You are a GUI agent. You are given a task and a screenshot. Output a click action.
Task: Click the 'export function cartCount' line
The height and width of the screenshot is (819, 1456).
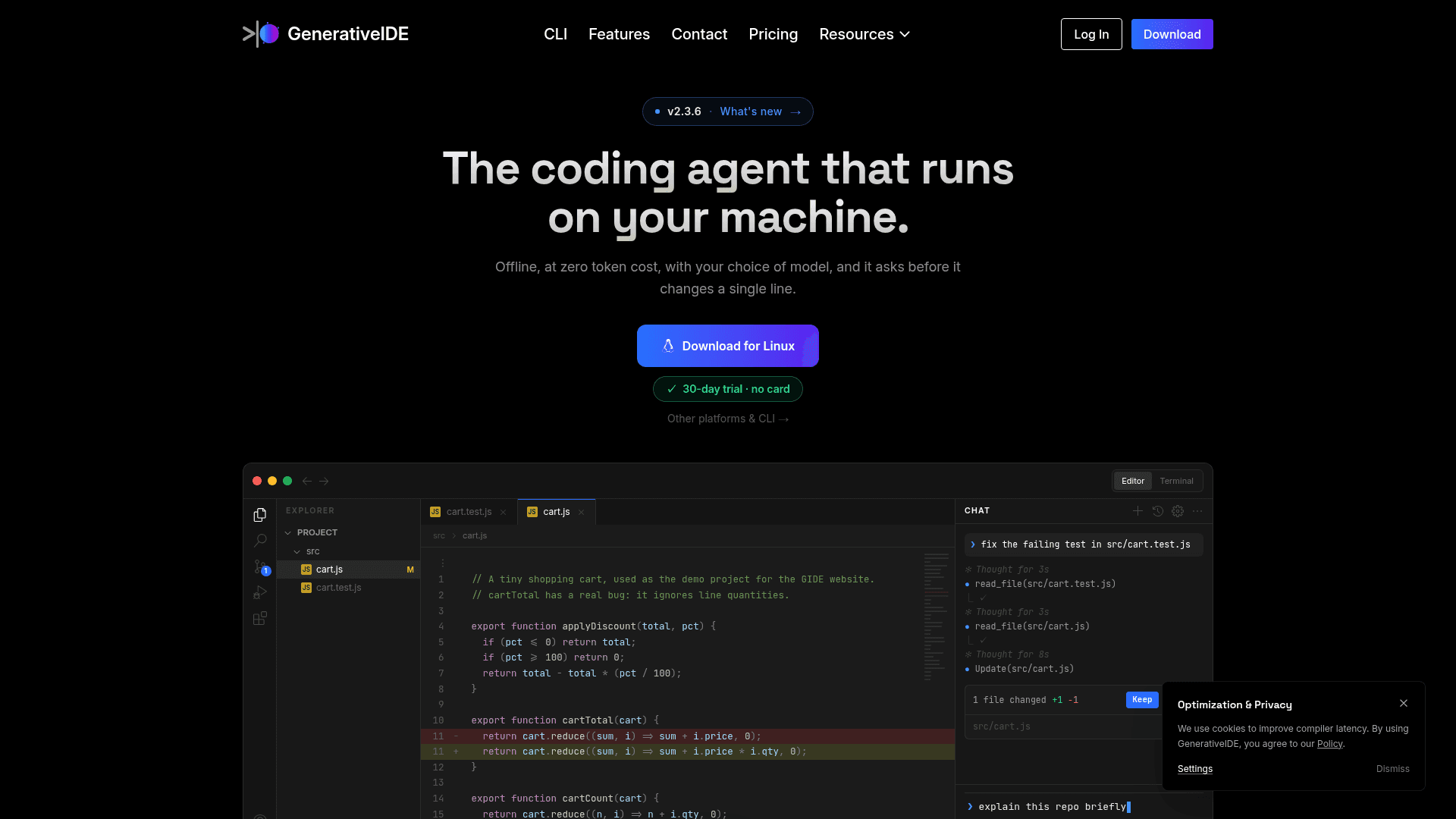(x=565, y=799)
